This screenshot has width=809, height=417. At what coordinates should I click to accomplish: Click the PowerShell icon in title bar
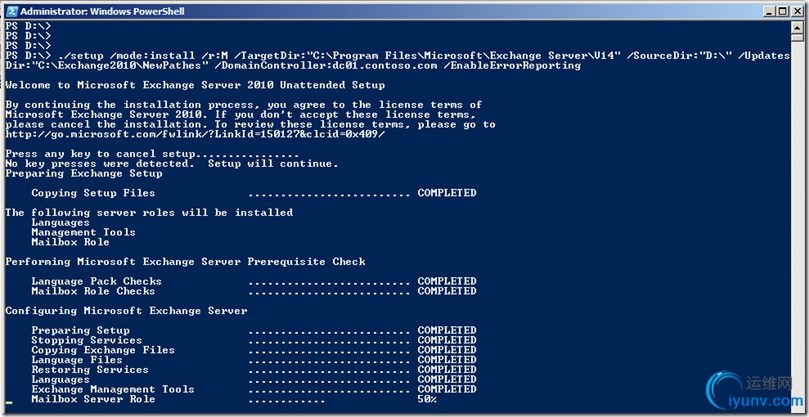coord(12,11)
